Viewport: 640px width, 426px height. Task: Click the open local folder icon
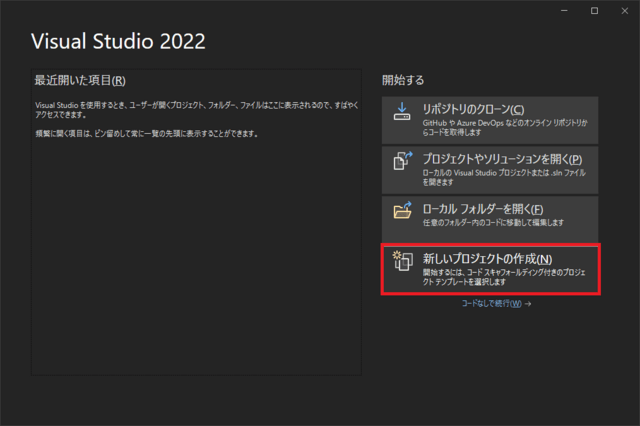pyautogui.click(x=402, y=213)
